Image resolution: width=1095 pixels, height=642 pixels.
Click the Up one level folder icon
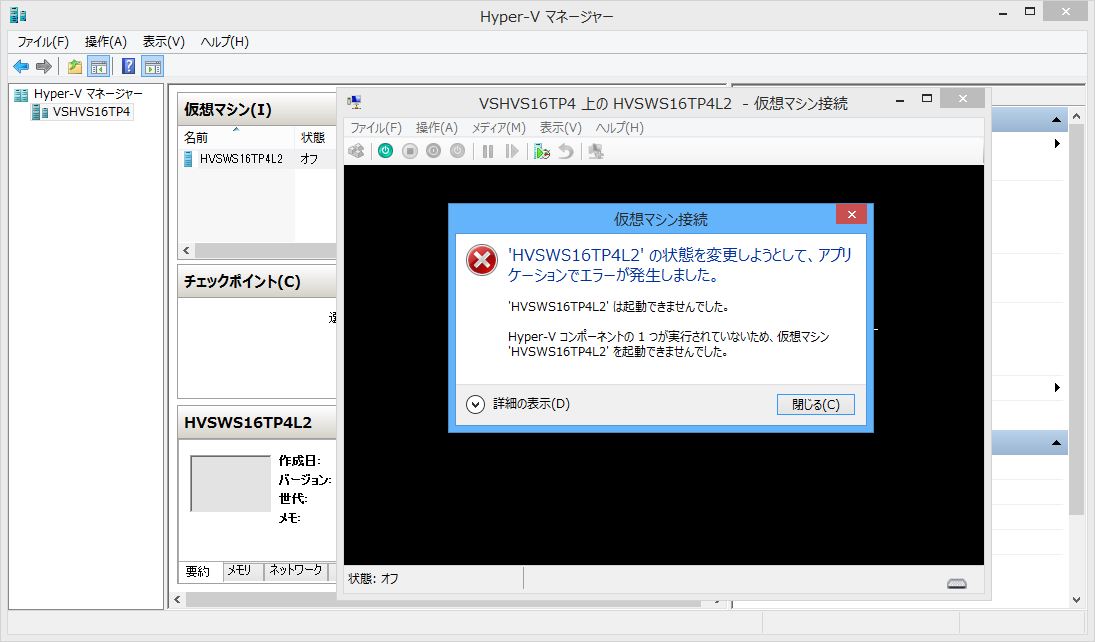[75, 67]
